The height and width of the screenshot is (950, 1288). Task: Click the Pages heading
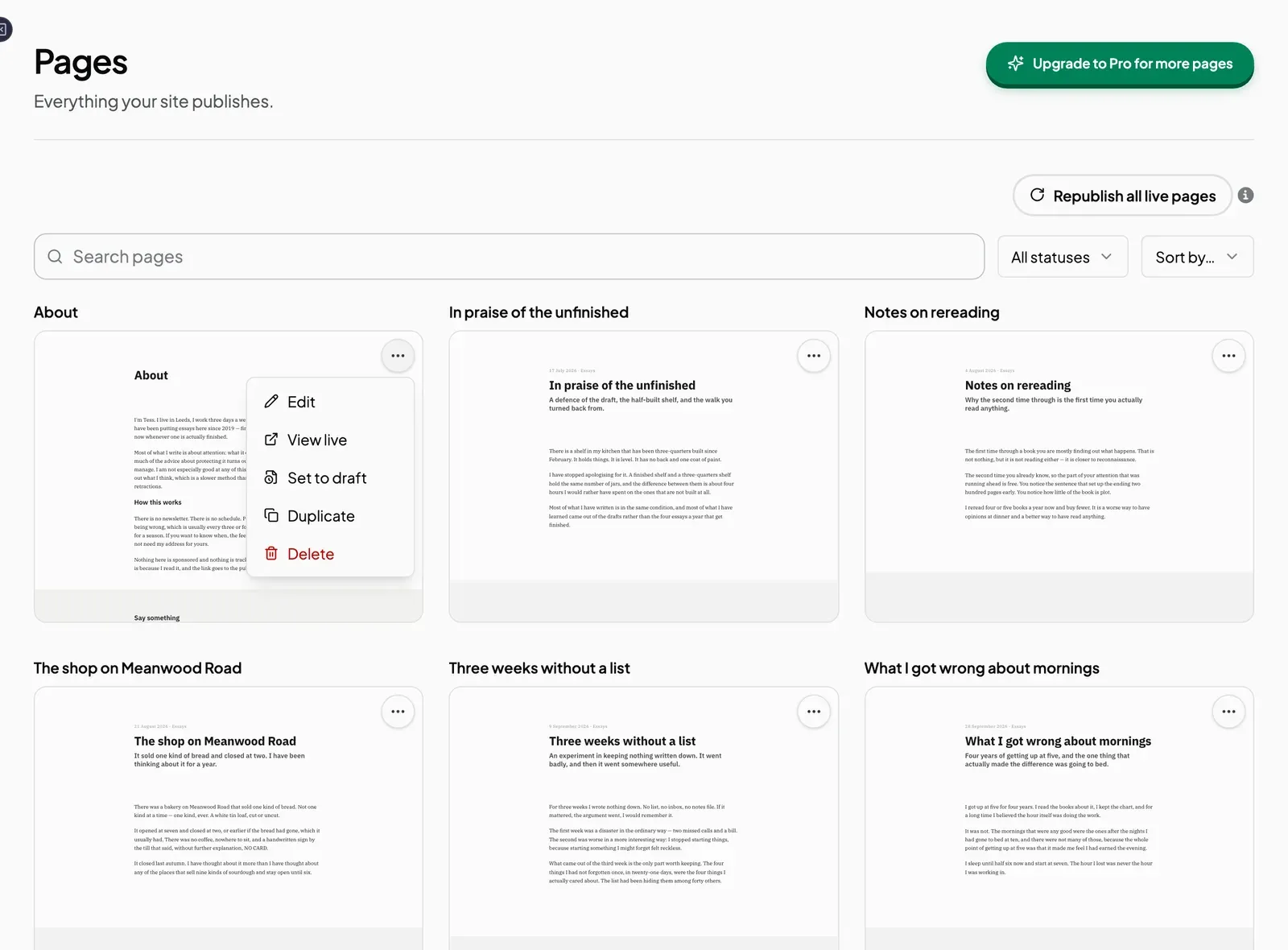(x=80, y=62)
